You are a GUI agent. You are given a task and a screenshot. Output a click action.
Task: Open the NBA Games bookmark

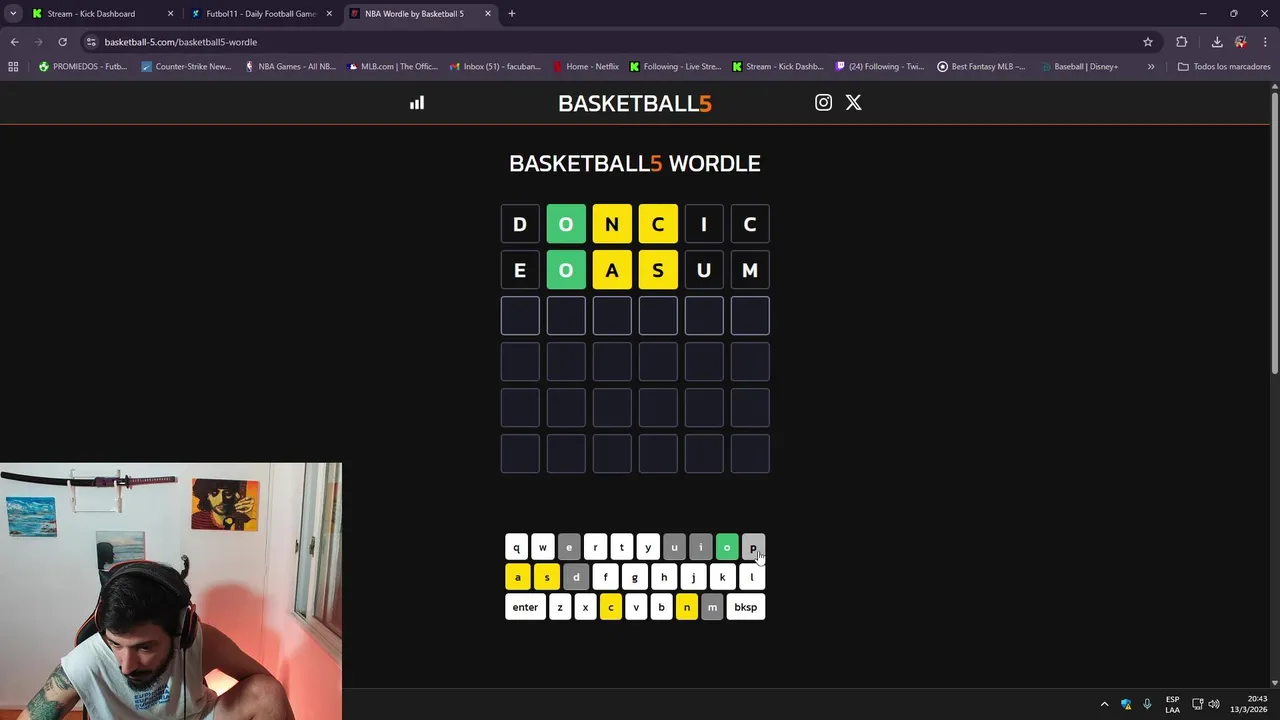click(290, 67)
